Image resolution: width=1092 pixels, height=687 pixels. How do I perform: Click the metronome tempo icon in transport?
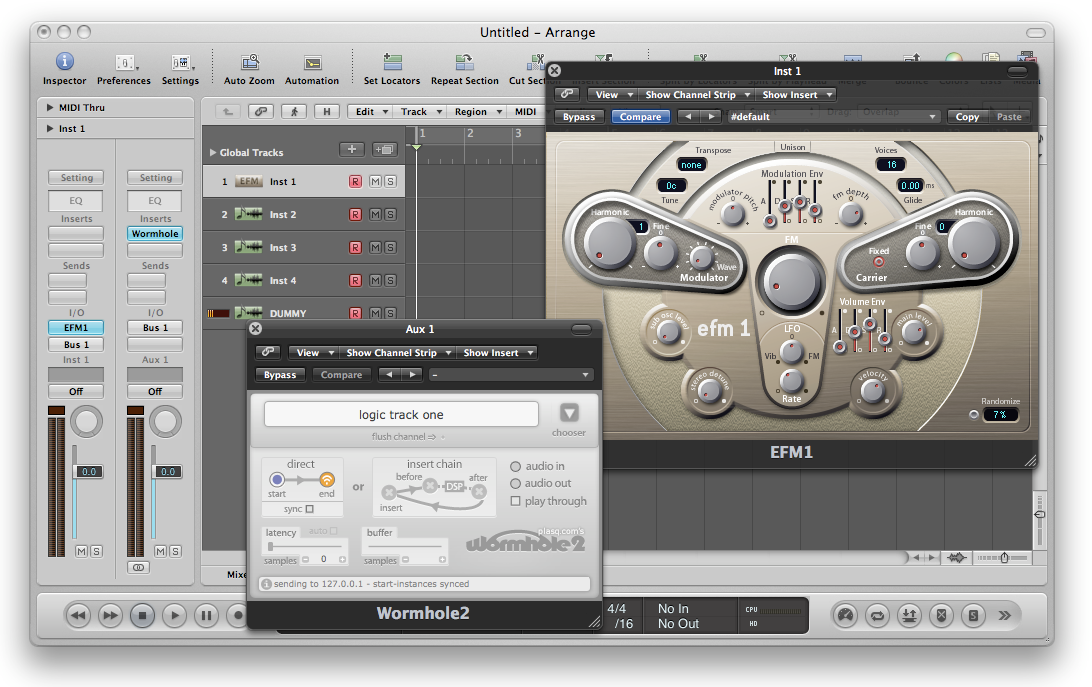(x=845, y=615)
